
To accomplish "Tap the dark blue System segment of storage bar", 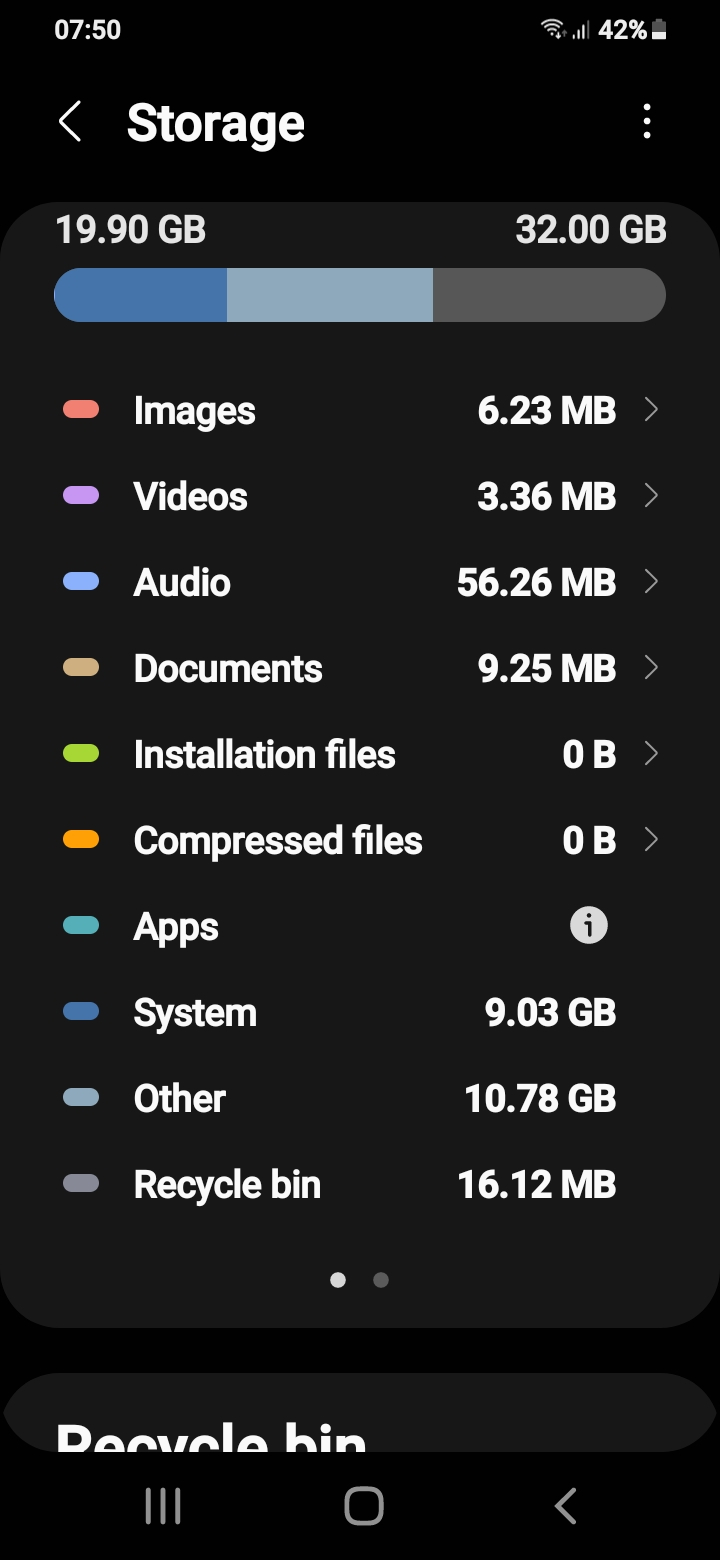I will 142,295.
